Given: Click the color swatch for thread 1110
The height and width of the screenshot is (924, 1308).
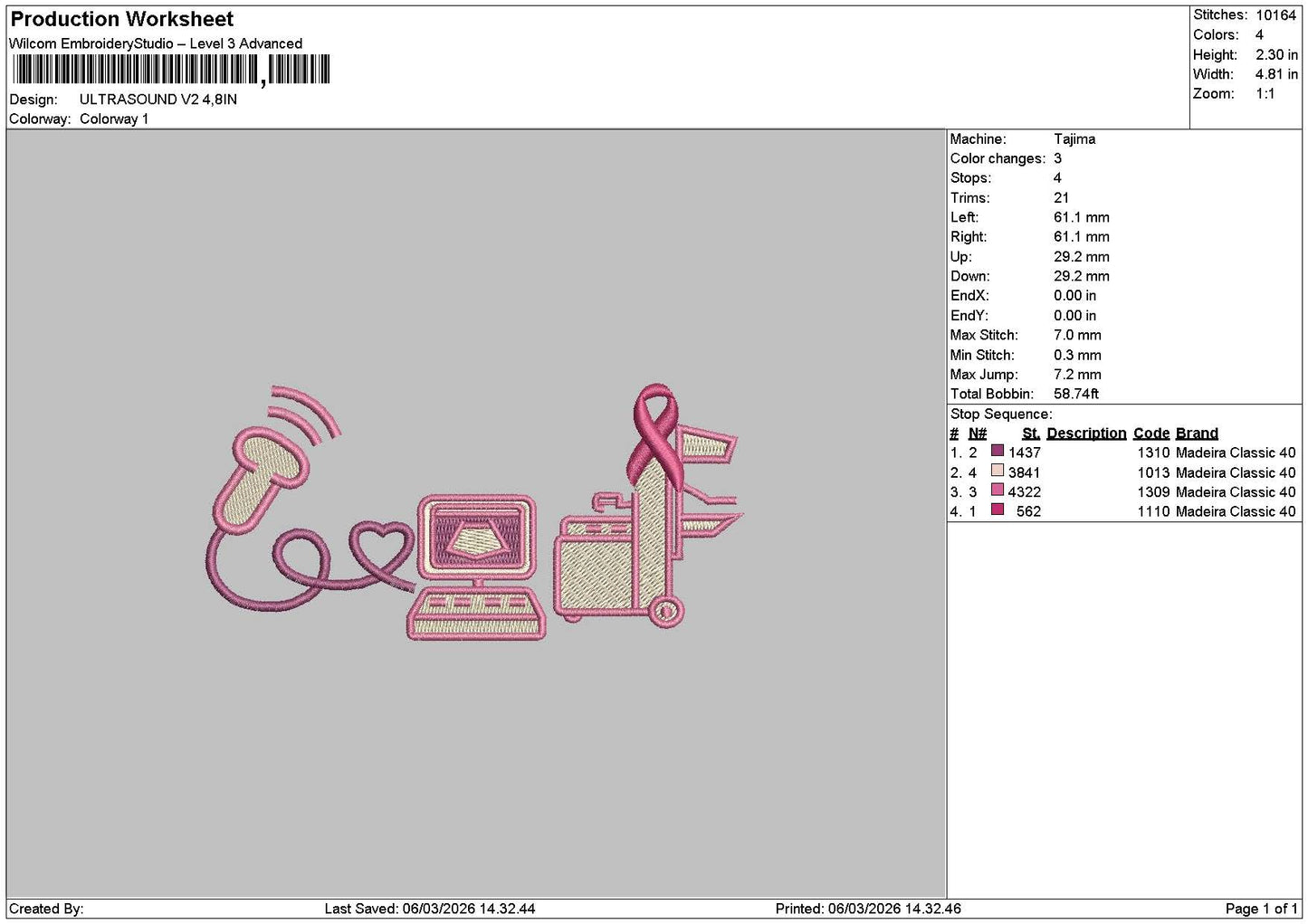Looking at the screenshot, I should pyautogui.click(x=998, y=510).
